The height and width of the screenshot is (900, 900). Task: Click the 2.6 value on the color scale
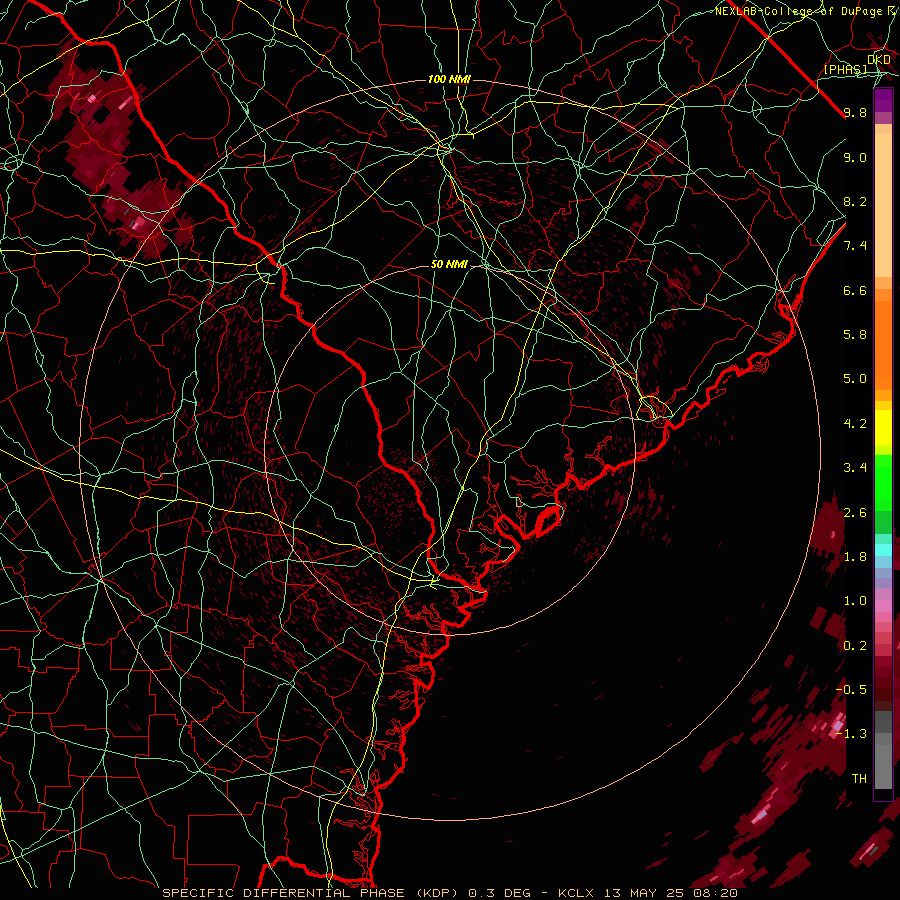click(x=855, y=513)
